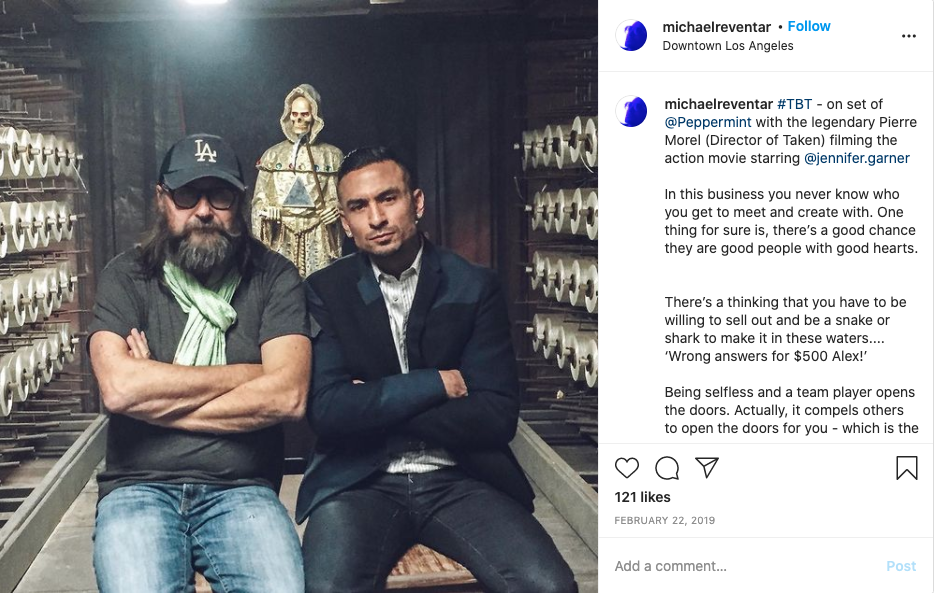Click the post photo of two men
Viewport: 934px width, 593px height.
click(x=298, y=297)
